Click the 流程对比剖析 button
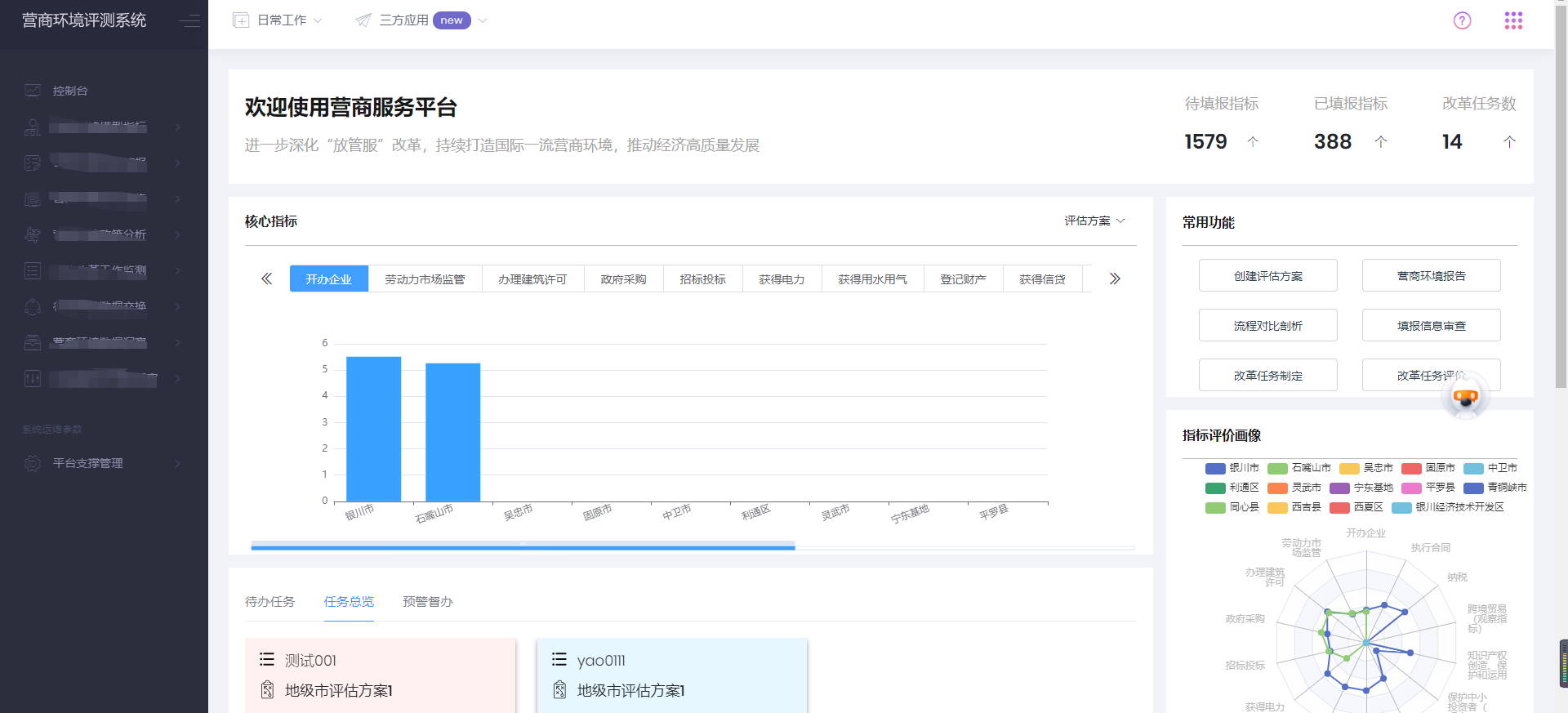The image size is (1568, 713). click(x=1267, y=325)
